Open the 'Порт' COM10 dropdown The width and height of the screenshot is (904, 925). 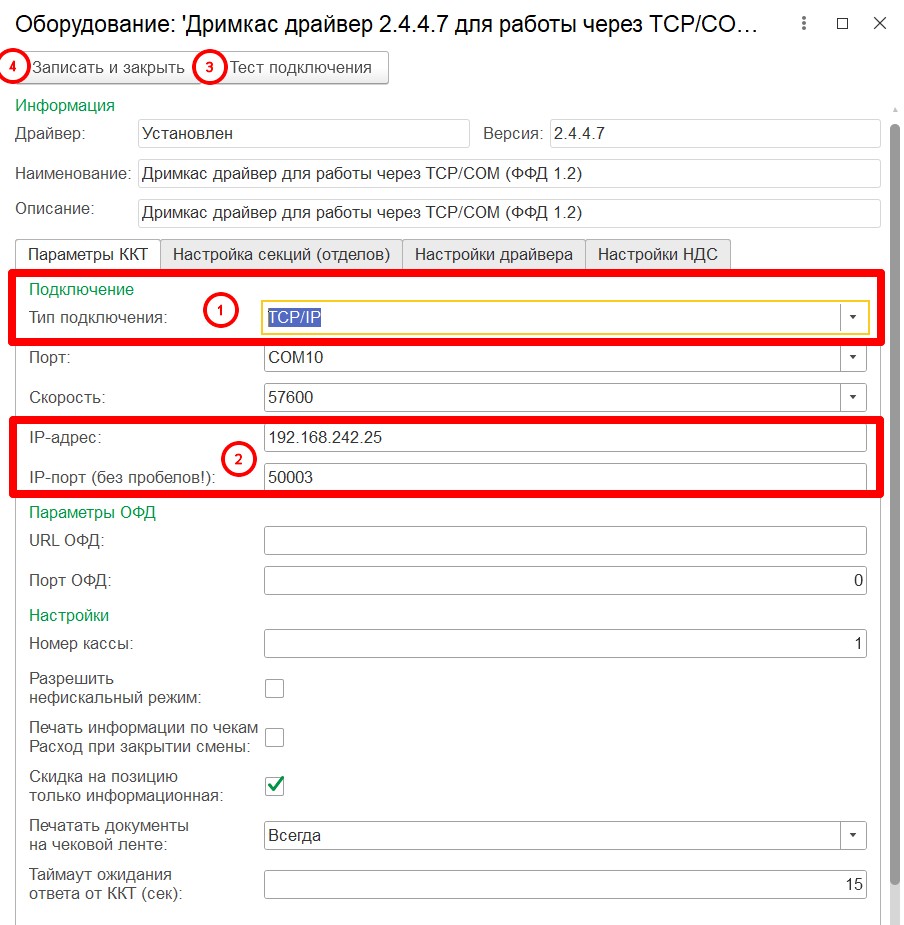853,357
